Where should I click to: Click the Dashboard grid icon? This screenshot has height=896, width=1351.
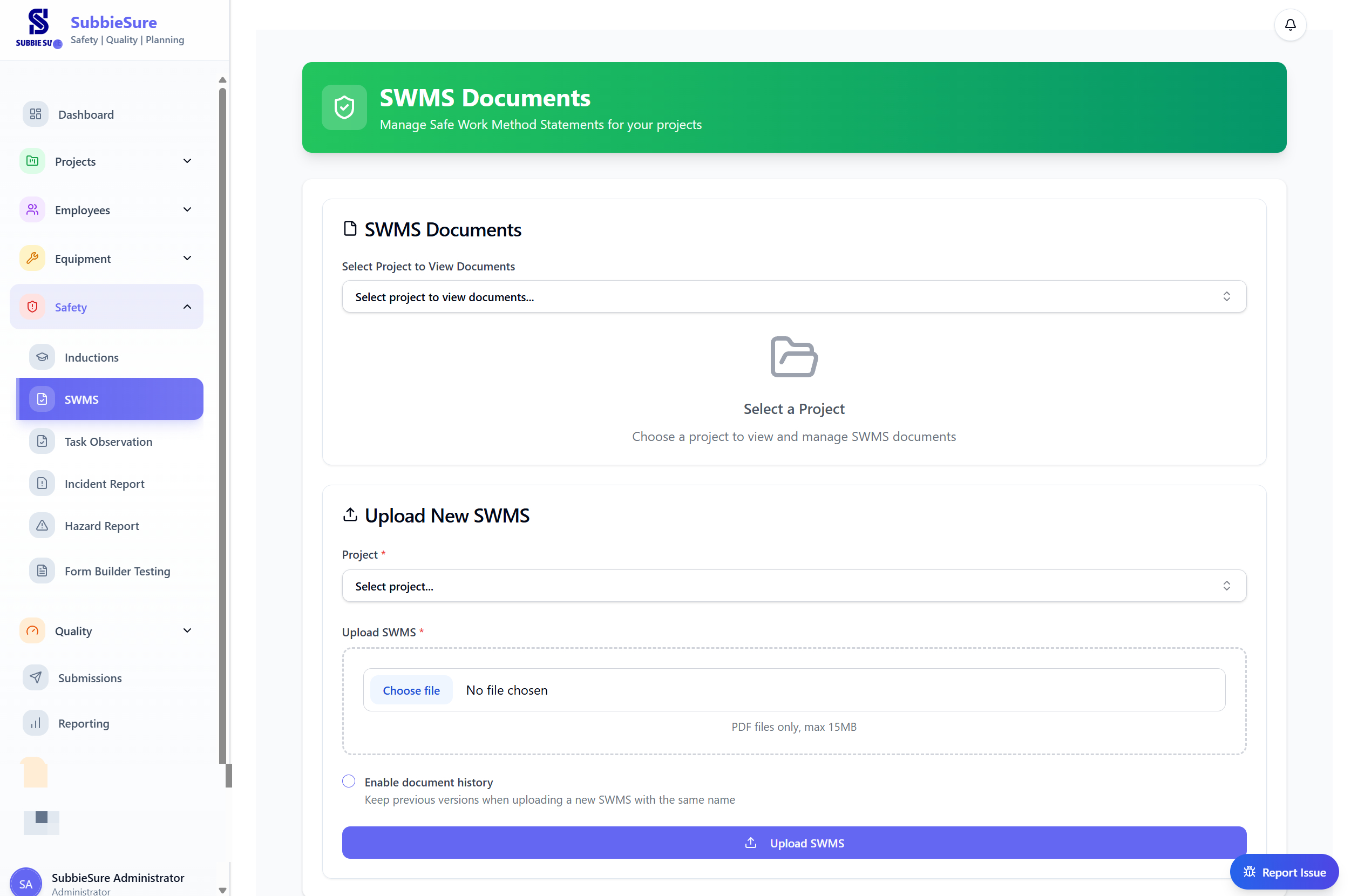click(36, 114)
